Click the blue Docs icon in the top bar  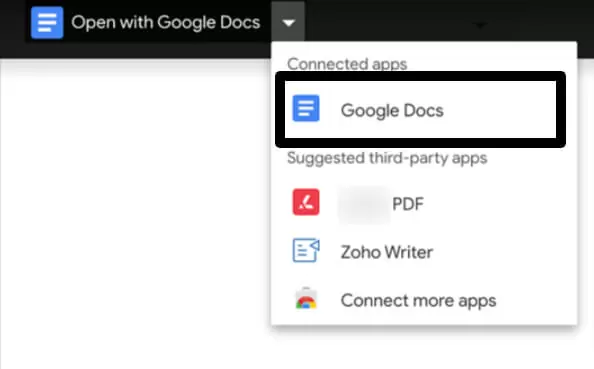(x=47, y=22)
